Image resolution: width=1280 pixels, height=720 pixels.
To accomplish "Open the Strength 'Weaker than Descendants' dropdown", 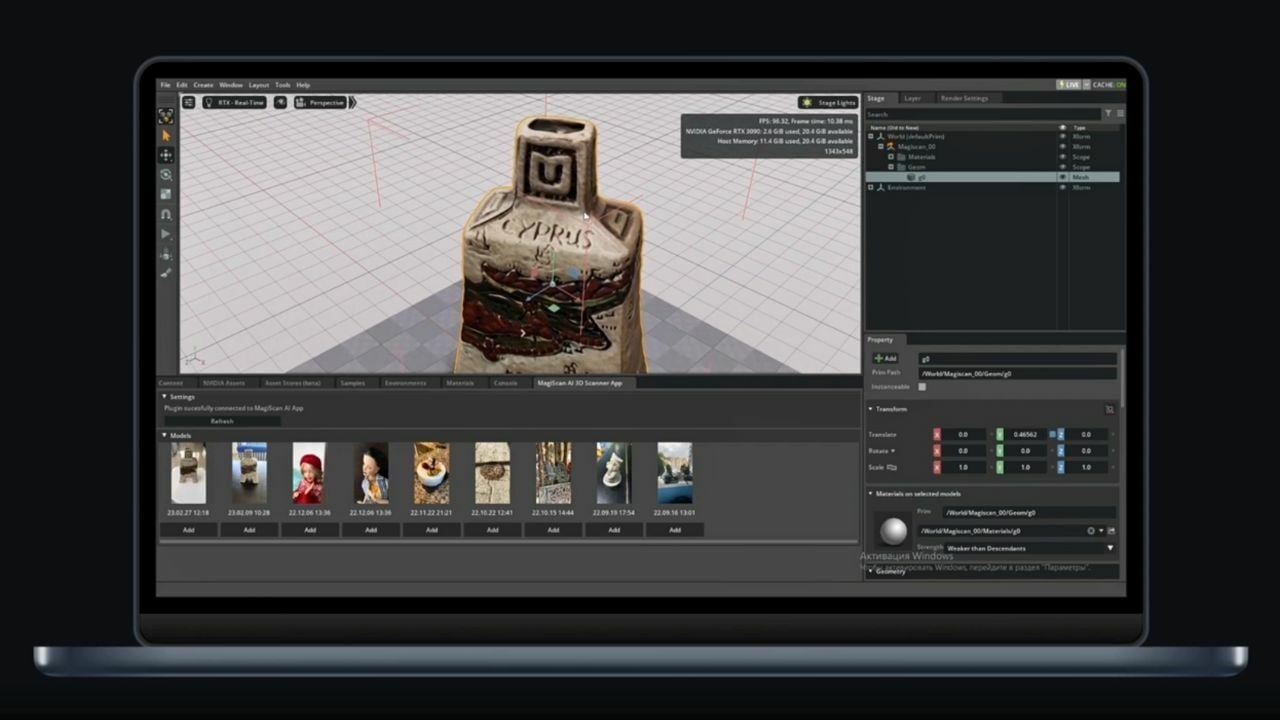I will pyautogui.click(x=1030, y=548).
